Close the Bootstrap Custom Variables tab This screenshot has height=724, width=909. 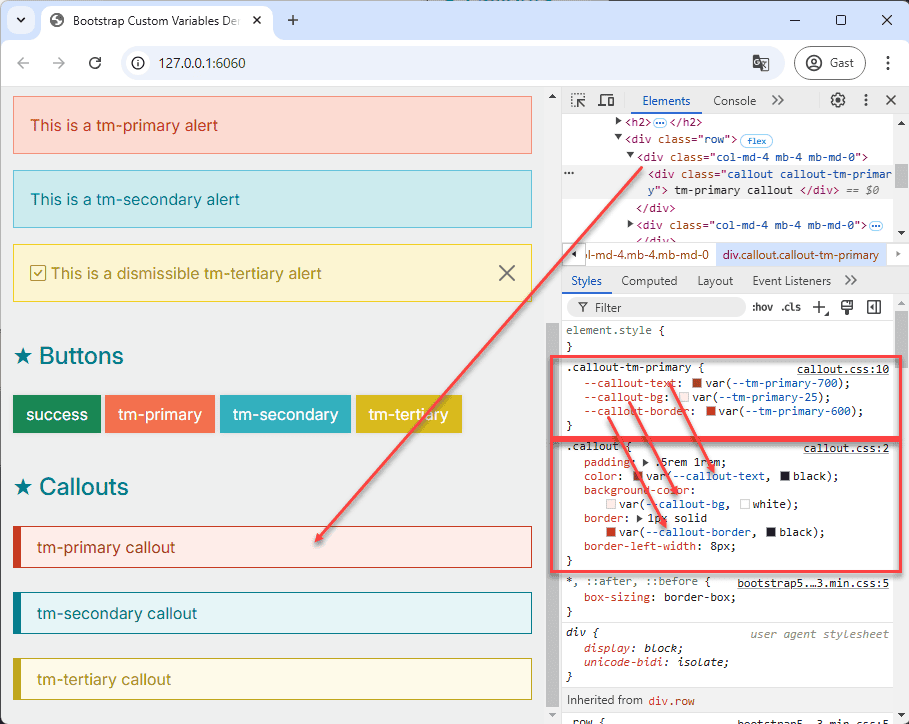(257, 20)
